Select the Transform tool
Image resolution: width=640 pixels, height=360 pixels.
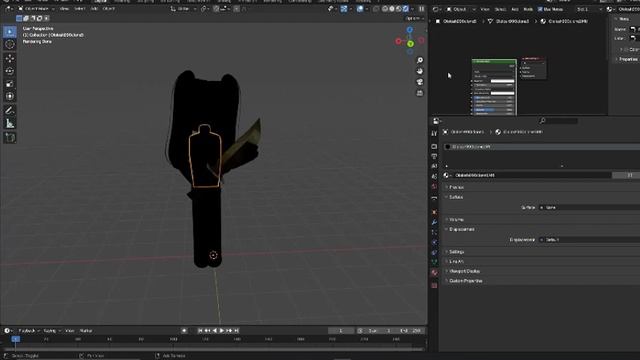point(10,96)
